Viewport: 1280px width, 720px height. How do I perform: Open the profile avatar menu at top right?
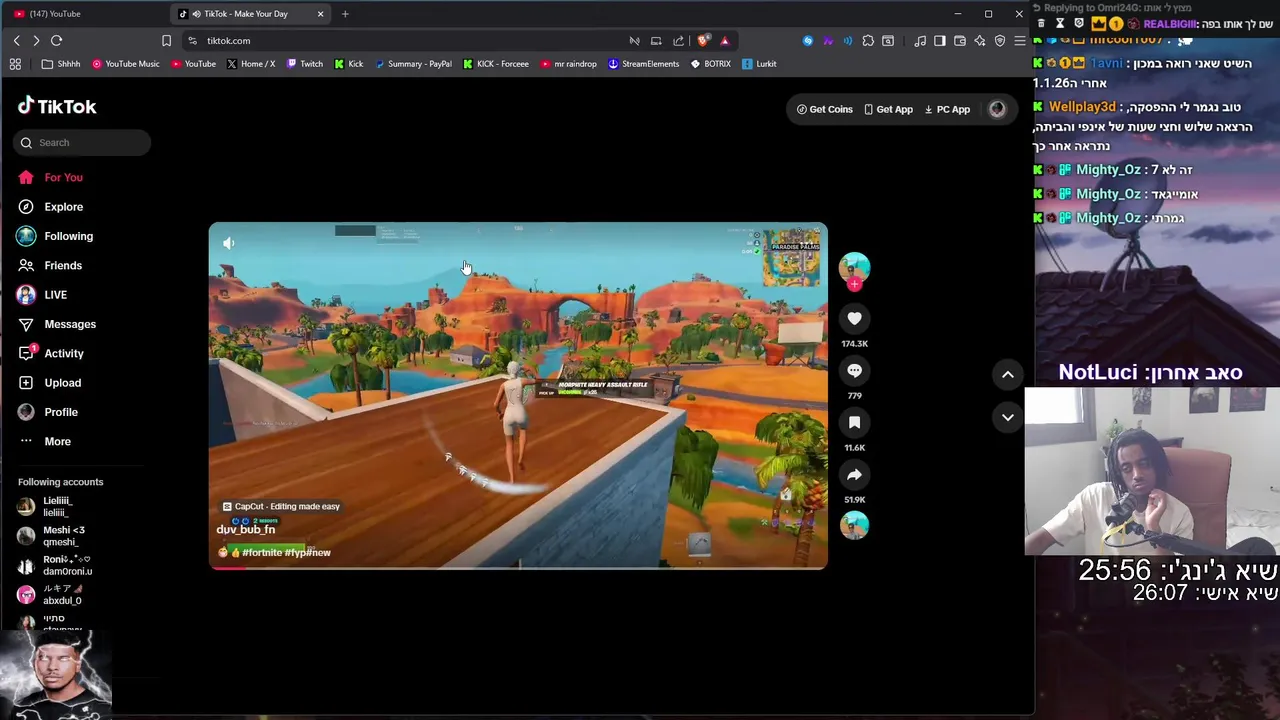997,109
